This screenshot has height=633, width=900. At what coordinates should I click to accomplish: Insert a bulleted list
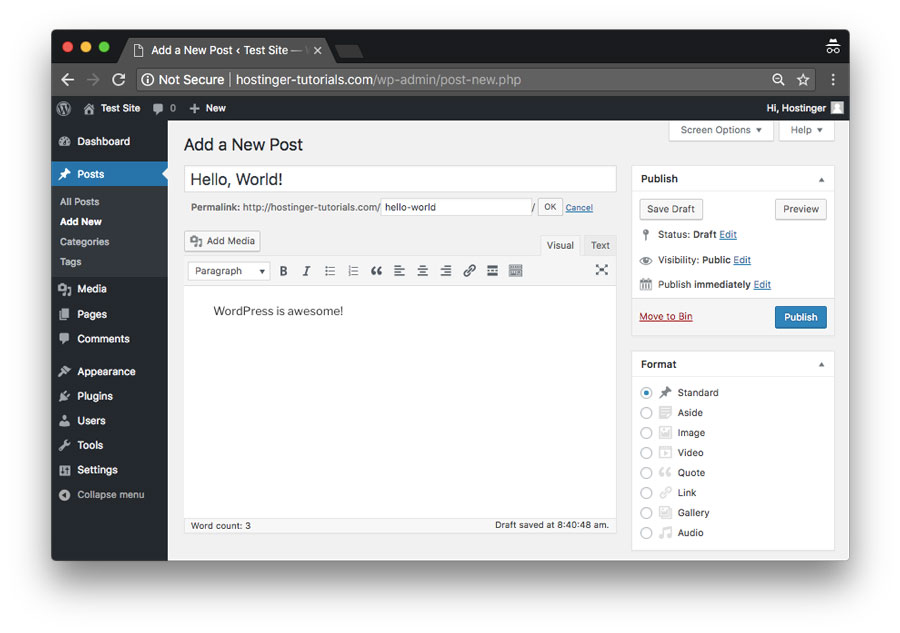330,271
